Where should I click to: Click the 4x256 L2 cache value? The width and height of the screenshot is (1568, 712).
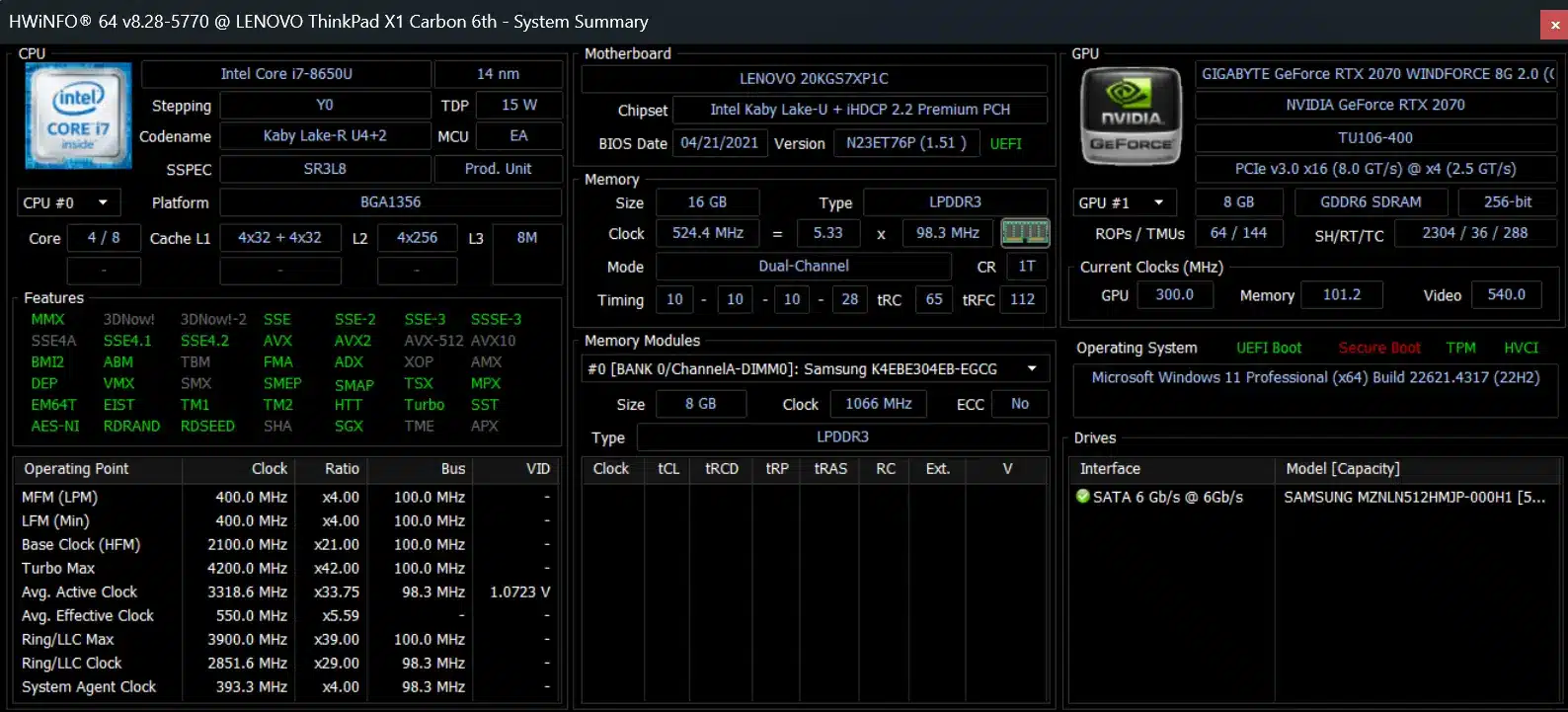coord(418,238)
